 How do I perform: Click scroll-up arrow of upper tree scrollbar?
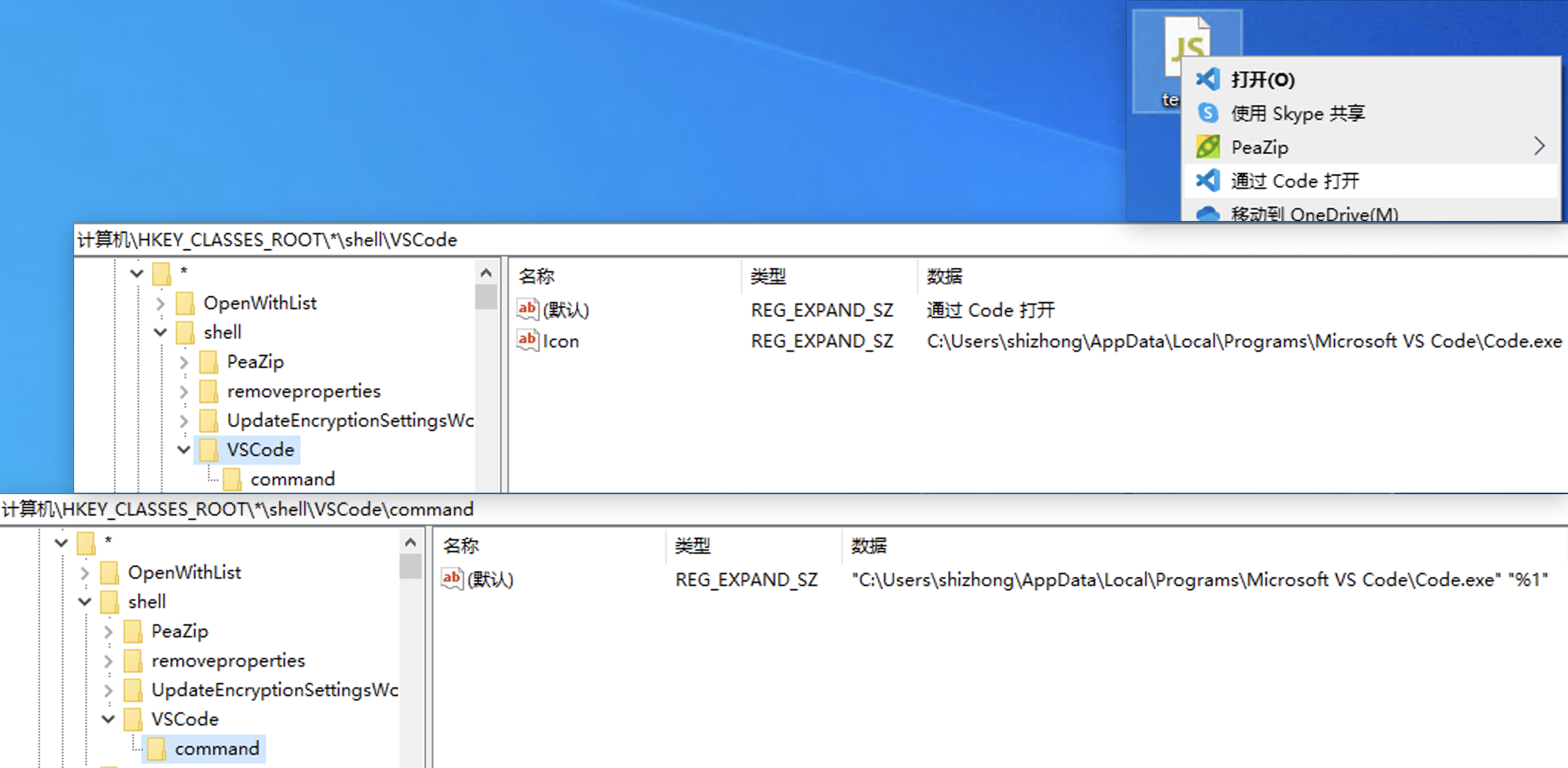click(485, 273)
